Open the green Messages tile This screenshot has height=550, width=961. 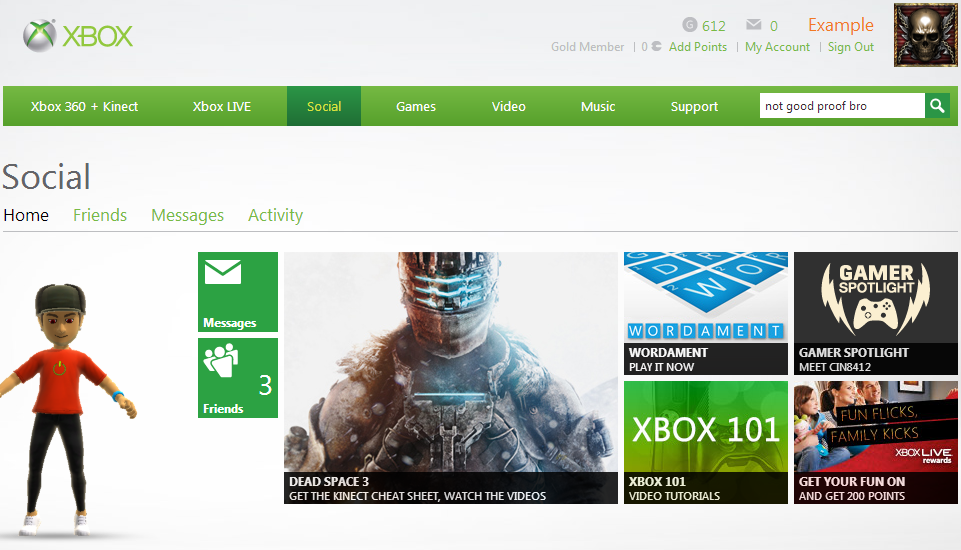[x=238, y=292]
